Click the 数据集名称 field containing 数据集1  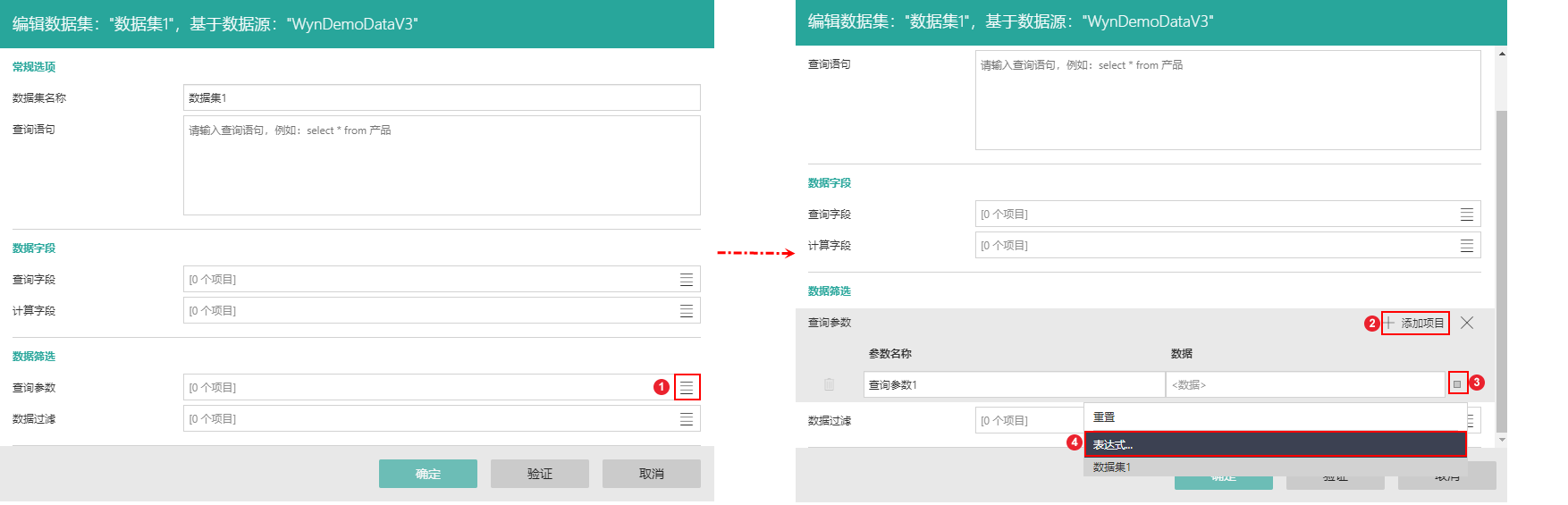(x=442, y=98)
